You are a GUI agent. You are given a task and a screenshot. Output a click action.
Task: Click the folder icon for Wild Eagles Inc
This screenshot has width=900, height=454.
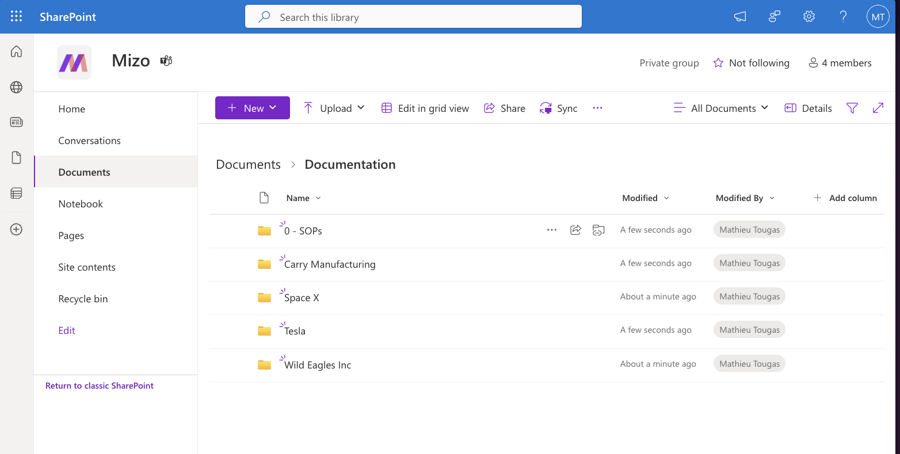[x=264, y=364]
